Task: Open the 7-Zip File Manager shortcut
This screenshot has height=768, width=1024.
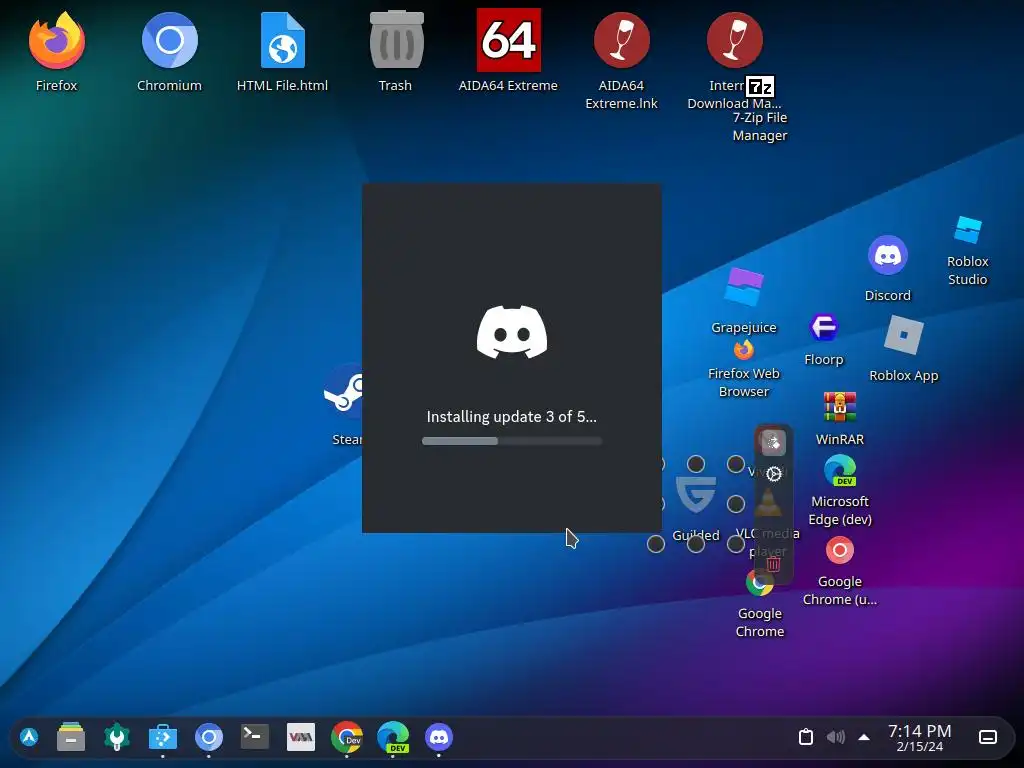Action: (760, 87)
